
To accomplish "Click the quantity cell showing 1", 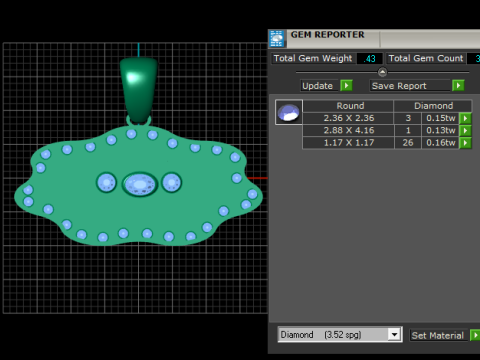I will (408, 130).
